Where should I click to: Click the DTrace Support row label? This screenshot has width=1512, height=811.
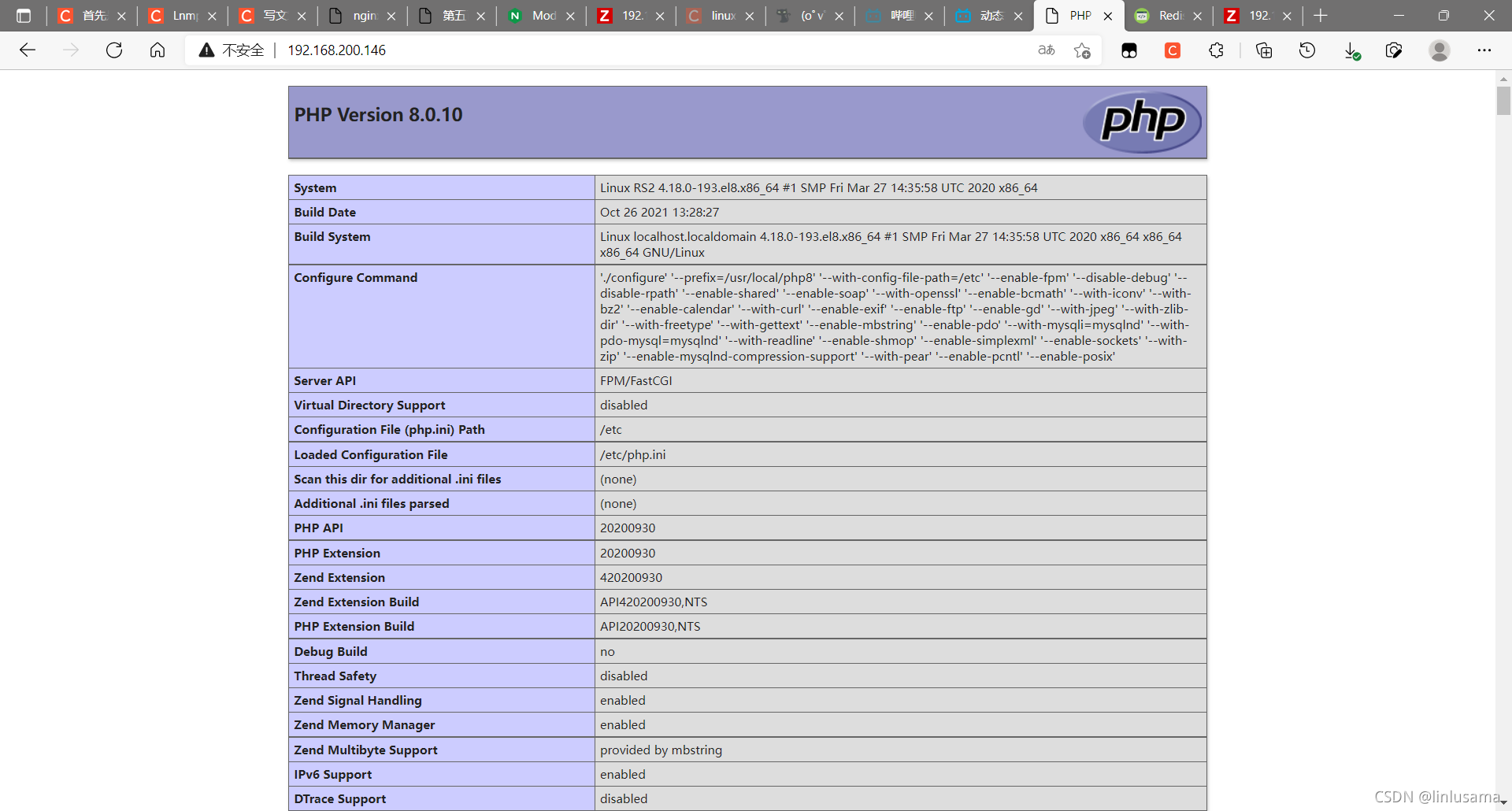point(339,799)
